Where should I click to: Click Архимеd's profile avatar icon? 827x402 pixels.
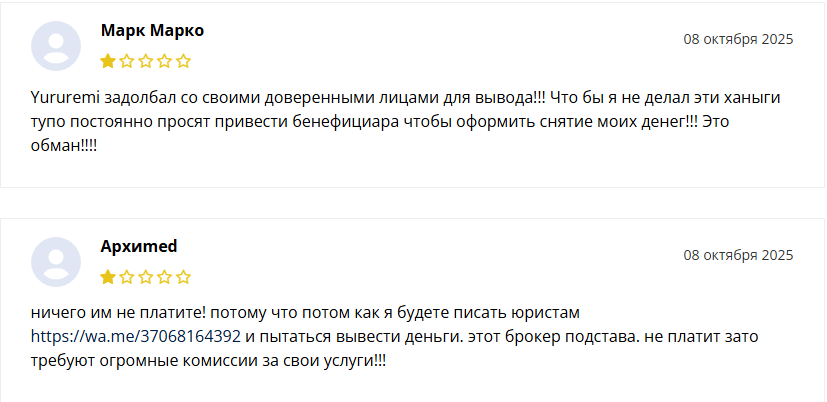[x=56, y=262]
